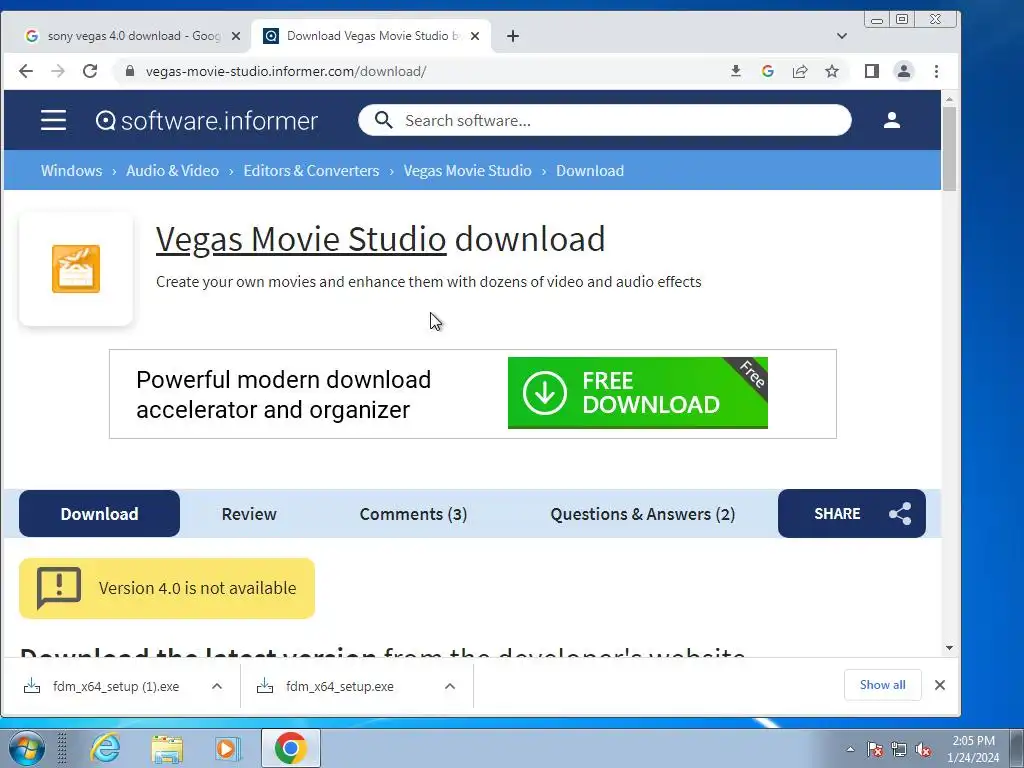Open Windows Explorer from the taskbar
The image size is (1024, 768).
click(167, 748)
